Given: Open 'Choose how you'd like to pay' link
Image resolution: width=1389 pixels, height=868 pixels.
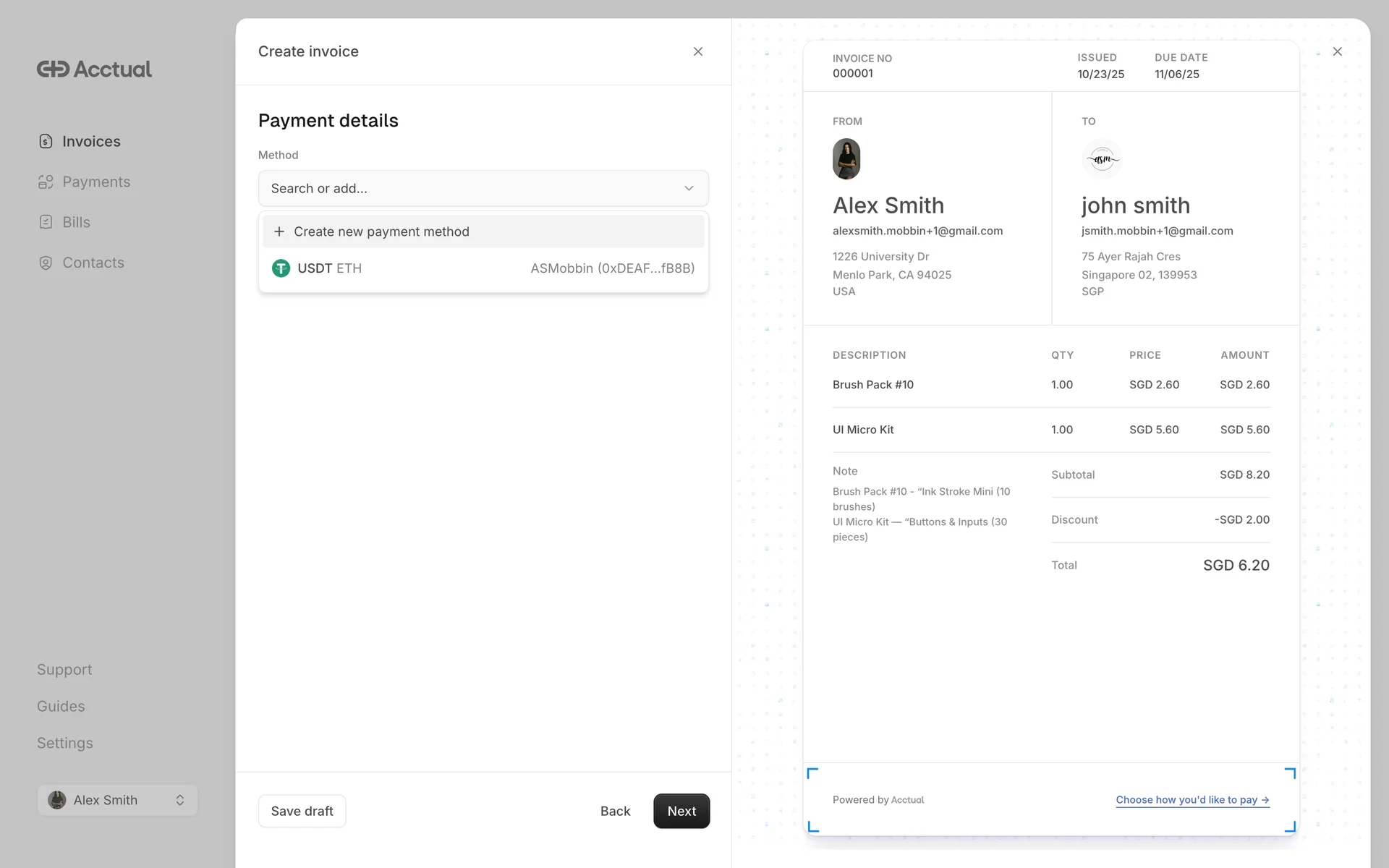Looking at the screenshot, I should [x=1192, y=799].
